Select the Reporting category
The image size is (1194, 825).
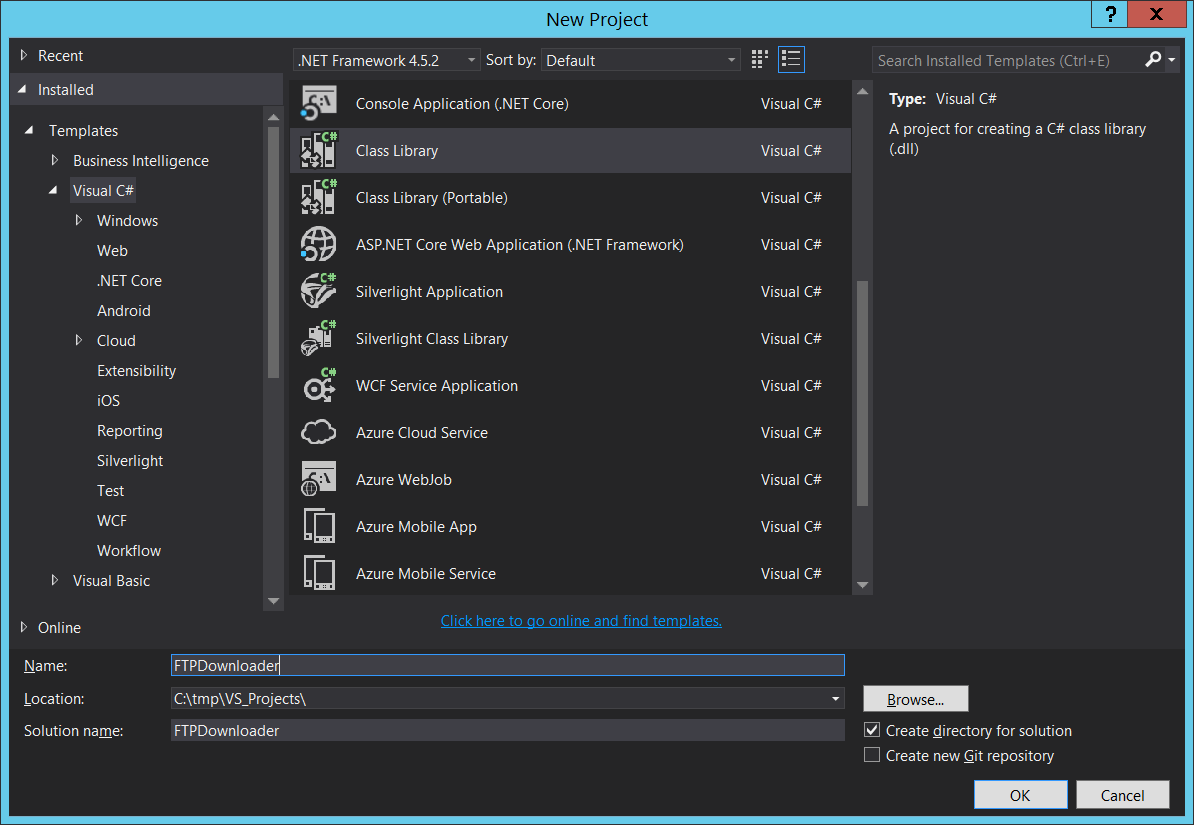click(129, 431)
